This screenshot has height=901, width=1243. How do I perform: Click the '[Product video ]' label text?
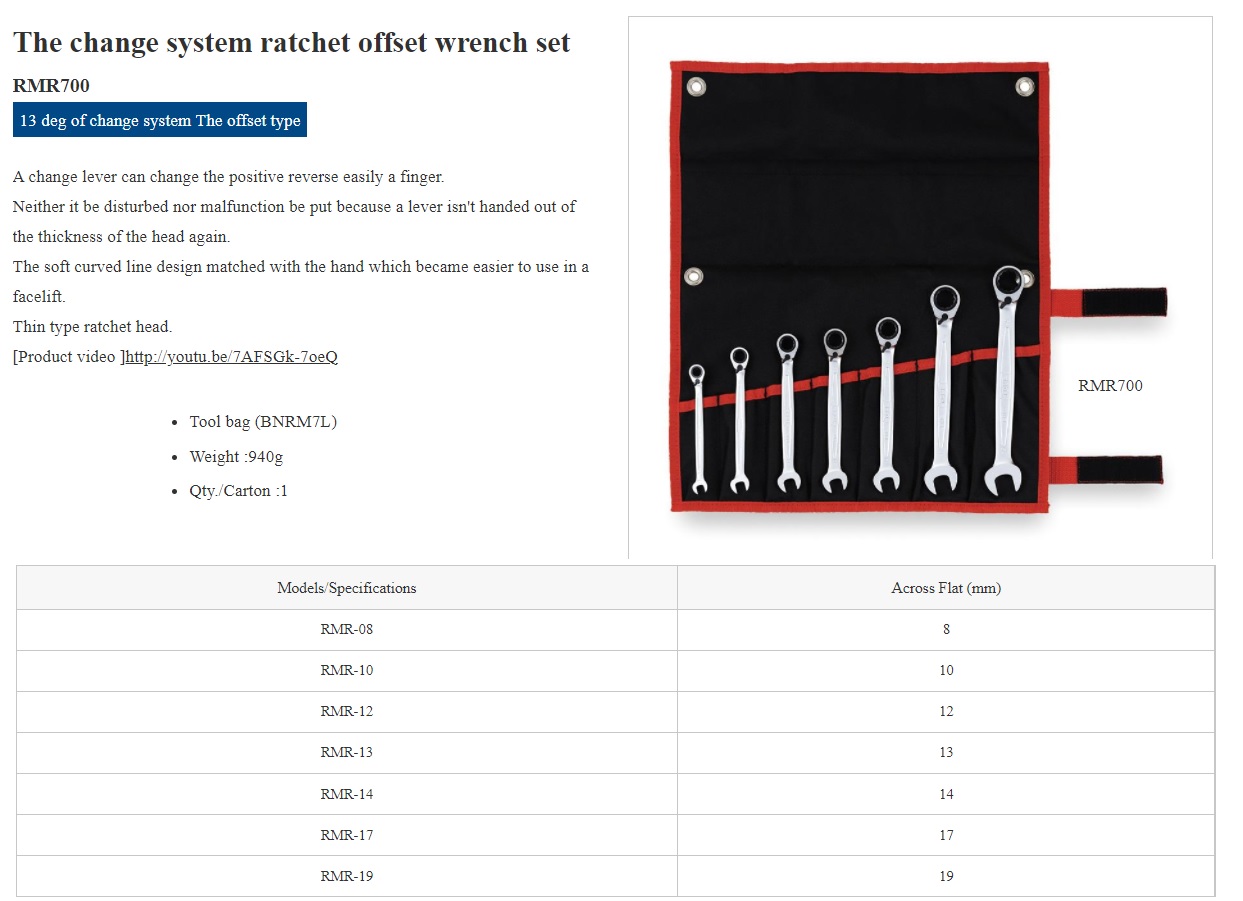[69, 357]
